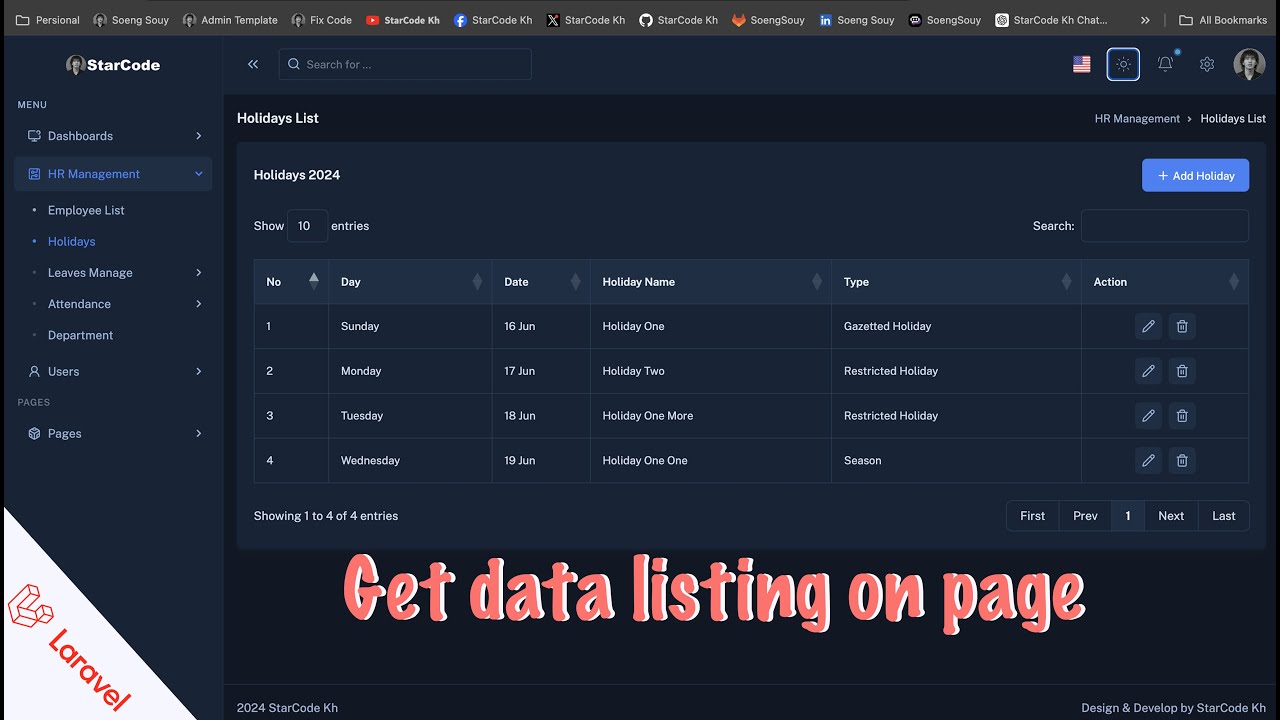Click the show entries count field
This screenshot has height=720, width=1280.
307,226
